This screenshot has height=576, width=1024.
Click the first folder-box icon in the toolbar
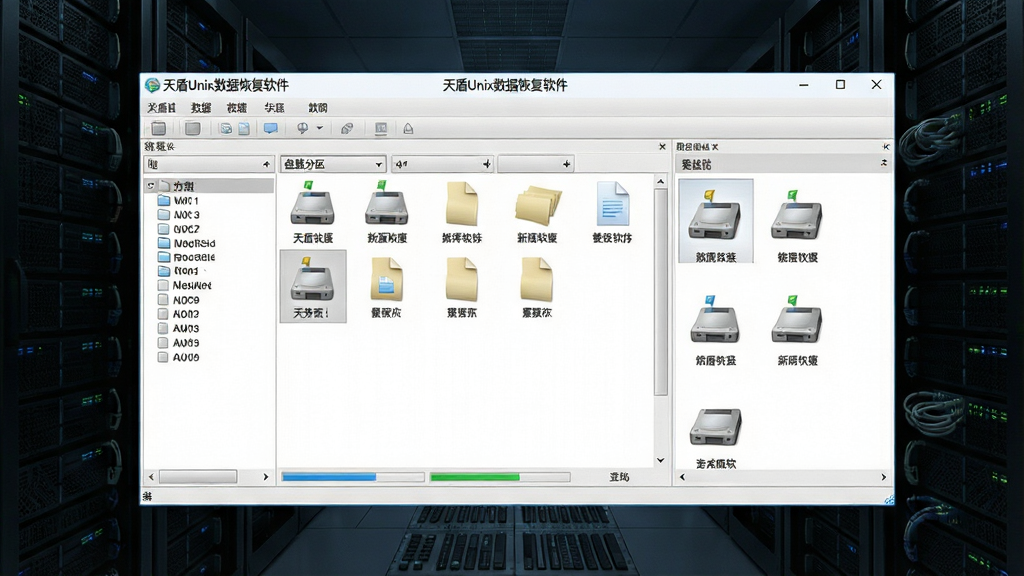pyautogui.click(x=159, y=128)
